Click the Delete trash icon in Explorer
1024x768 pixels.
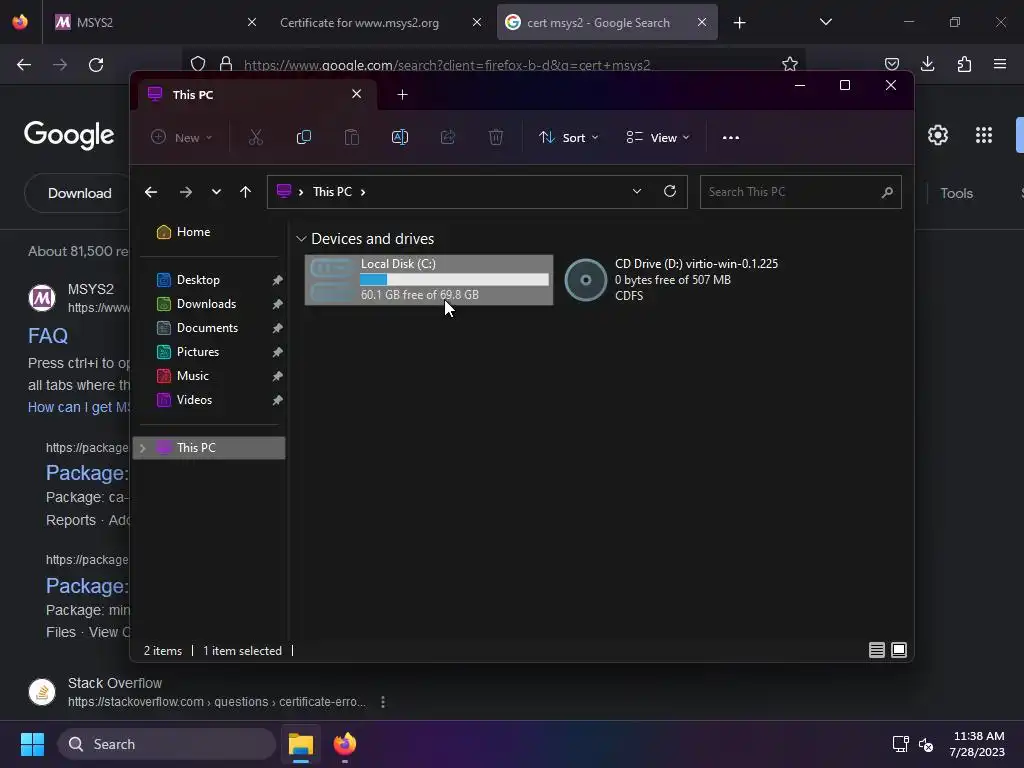[496, 137]
